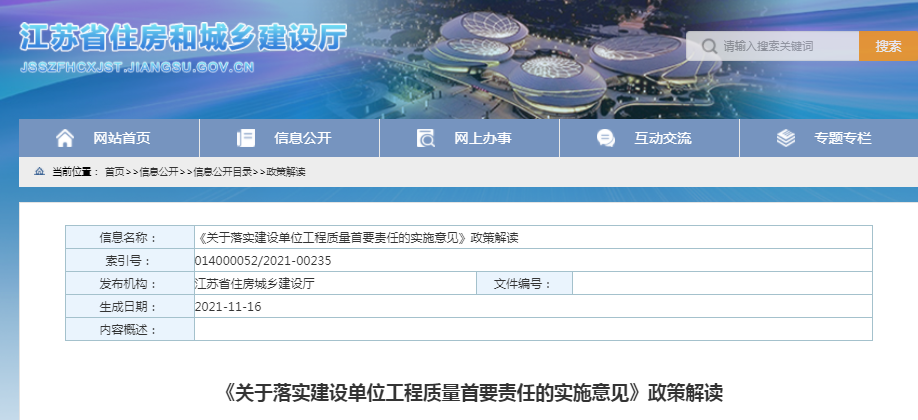Follow the 首页 breadcrumb link

point(115,172)
